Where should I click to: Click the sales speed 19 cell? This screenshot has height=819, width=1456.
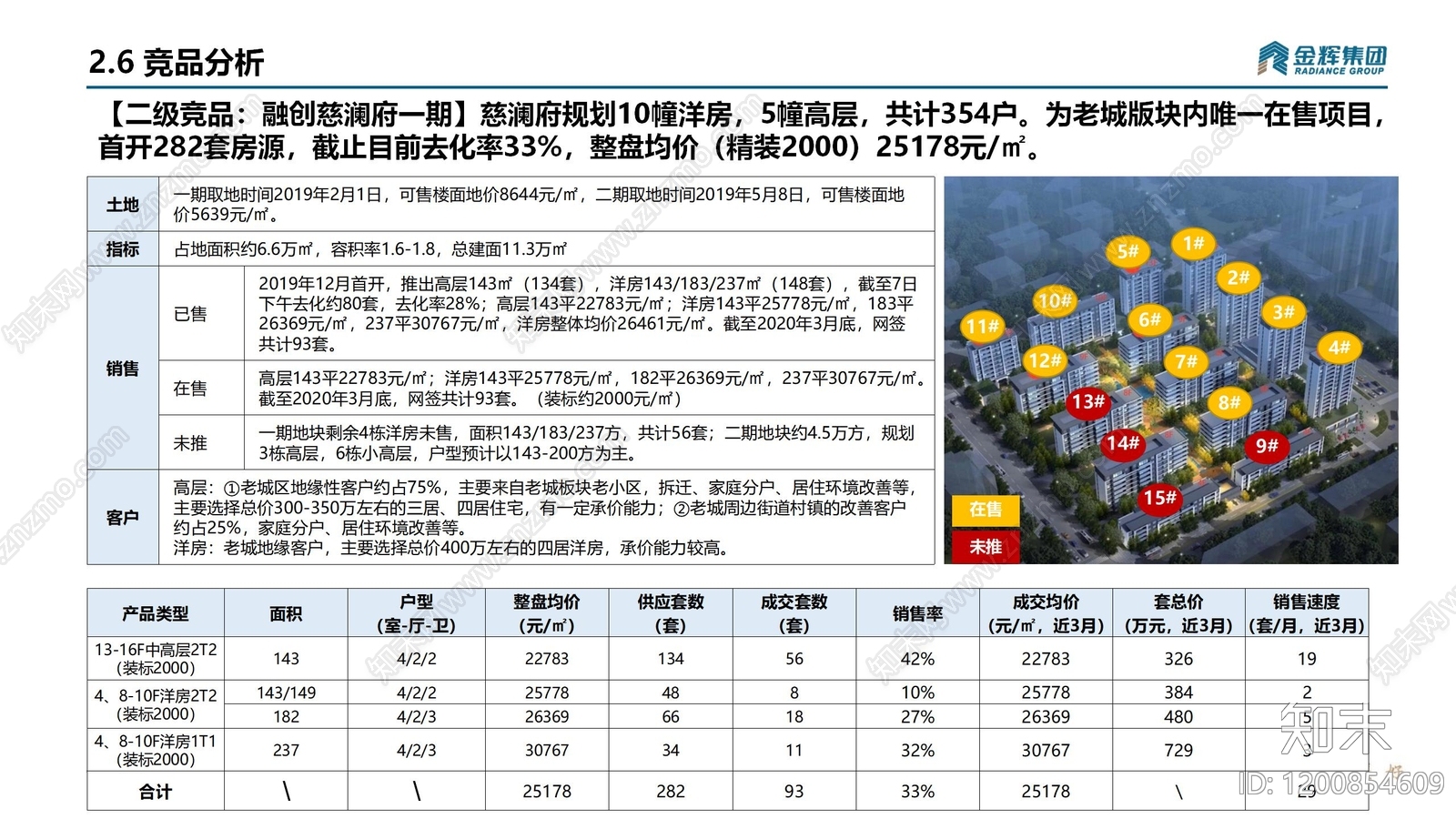point(1307,658)
